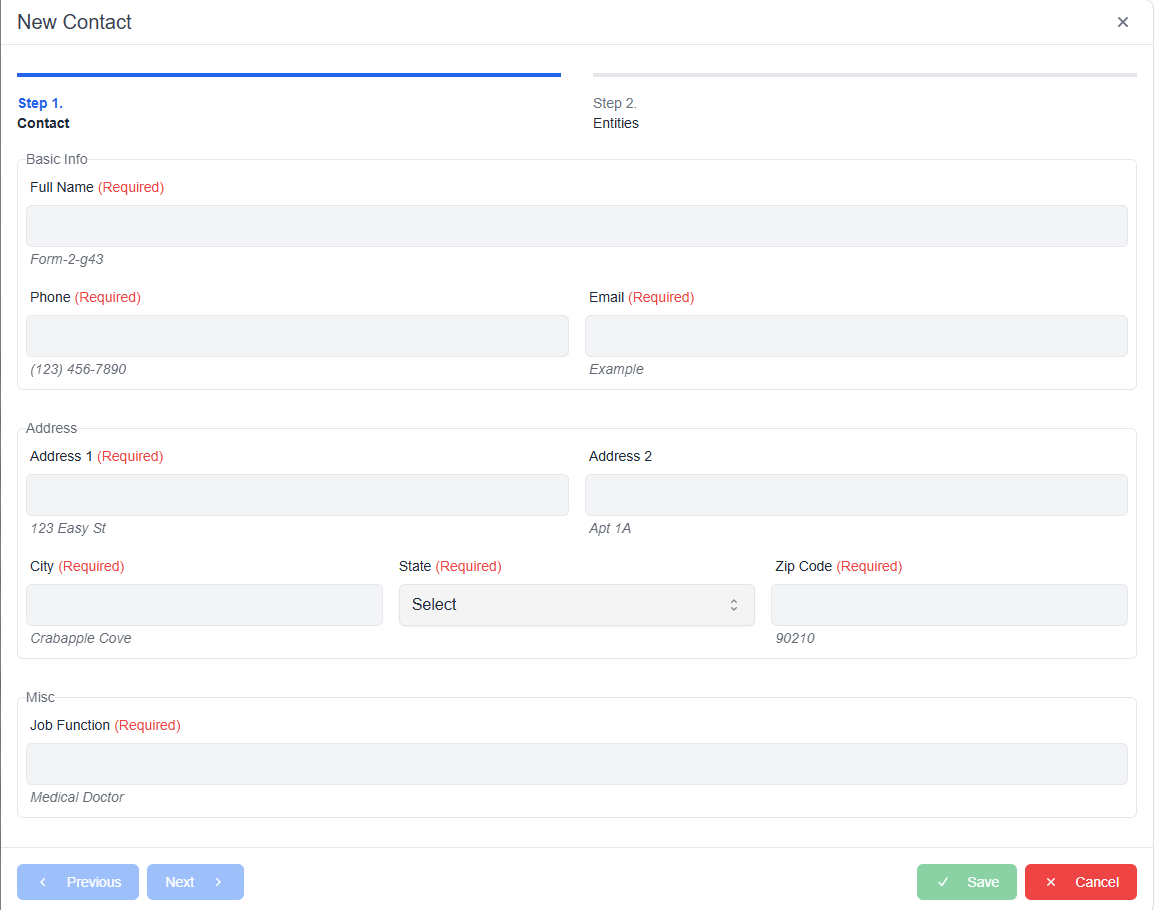
Task: Save the new contact
Action: click(967, 882)
